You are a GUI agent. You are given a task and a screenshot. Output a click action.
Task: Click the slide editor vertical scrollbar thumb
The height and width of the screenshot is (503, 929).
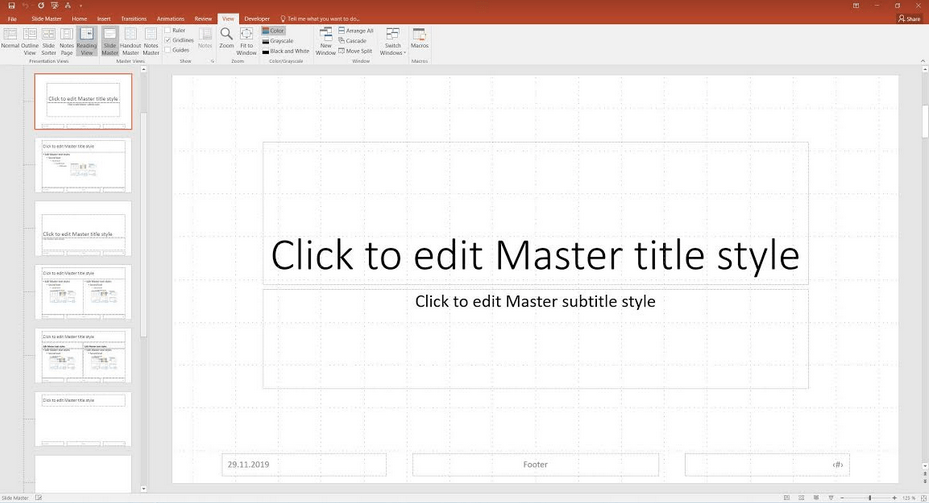click(x=924, y=121)
